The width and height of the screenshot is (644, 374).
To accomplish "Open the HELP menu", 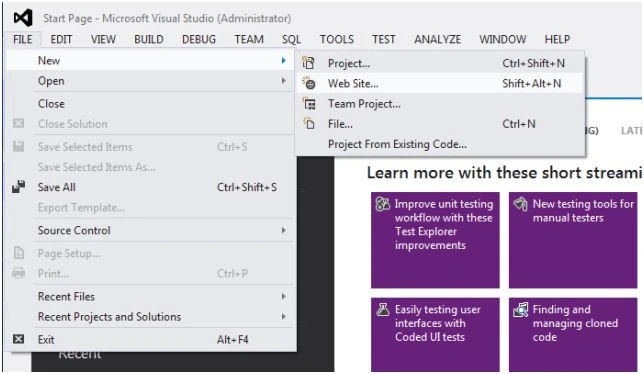I will (557, 39).
